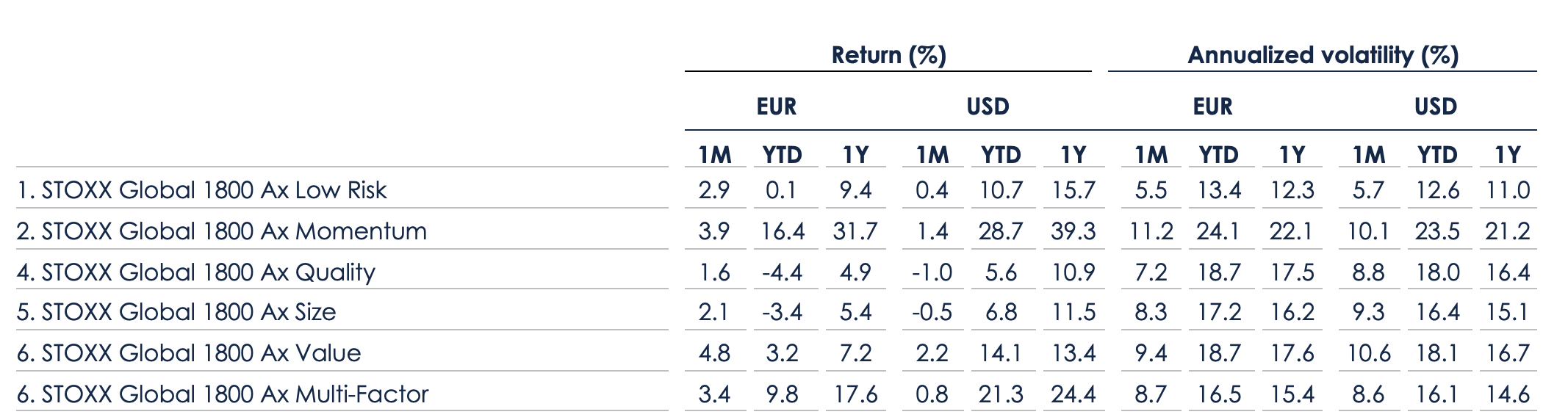Select Multi-Factor's 24.4 USD 1Y return cell
1568x420 pixels.
tap(1073, 394)
